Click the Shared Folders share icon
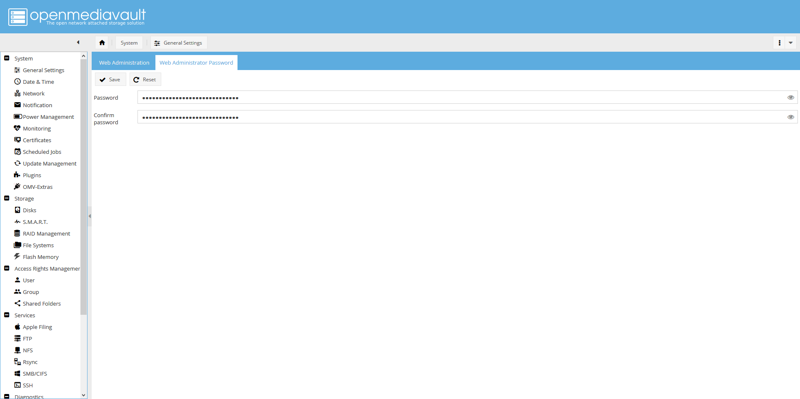 click(x=17, y=304)
